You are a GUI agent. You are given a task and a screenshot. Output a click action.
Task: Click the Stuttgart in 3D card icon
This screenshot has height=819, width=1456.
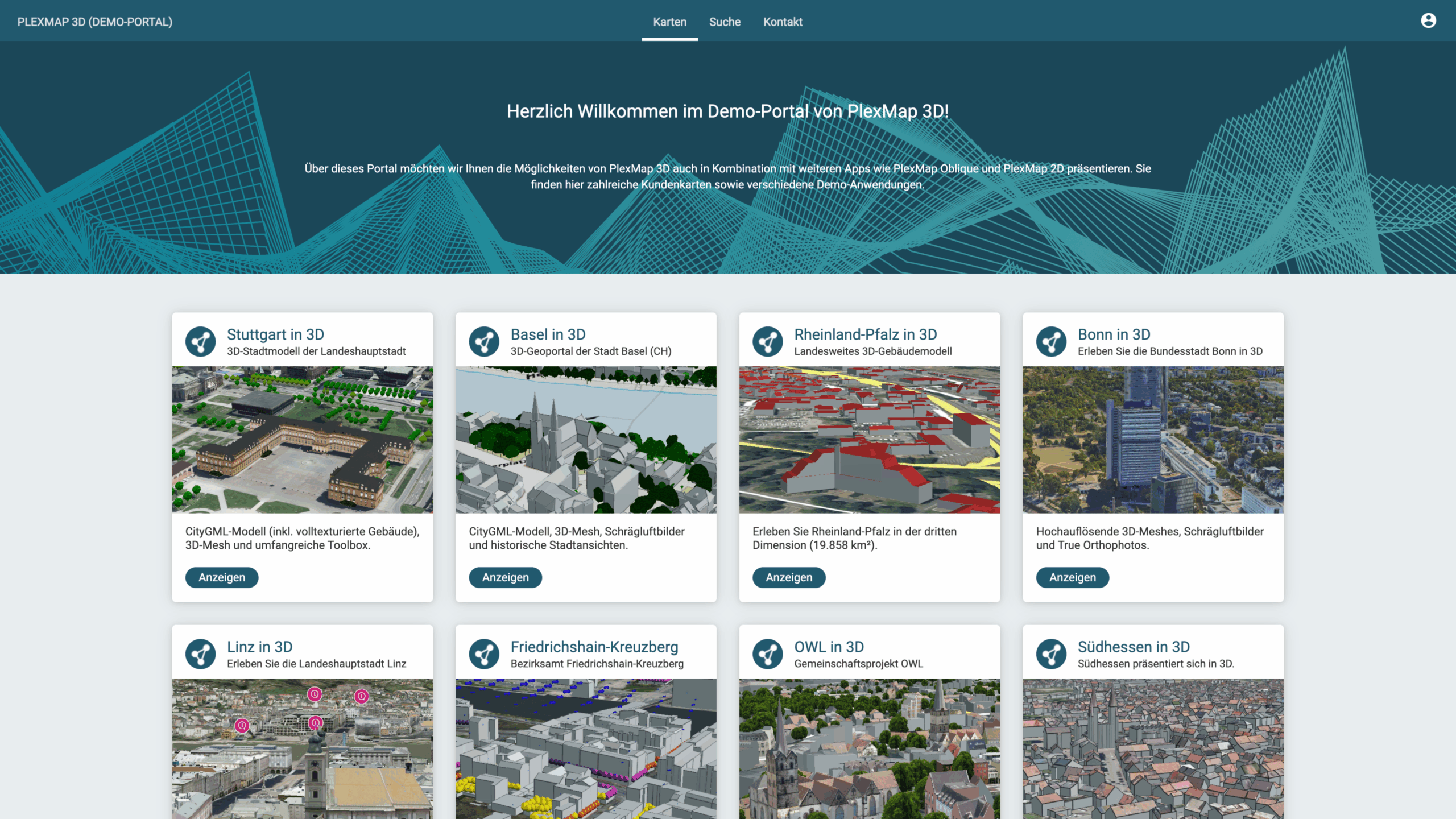200,342
